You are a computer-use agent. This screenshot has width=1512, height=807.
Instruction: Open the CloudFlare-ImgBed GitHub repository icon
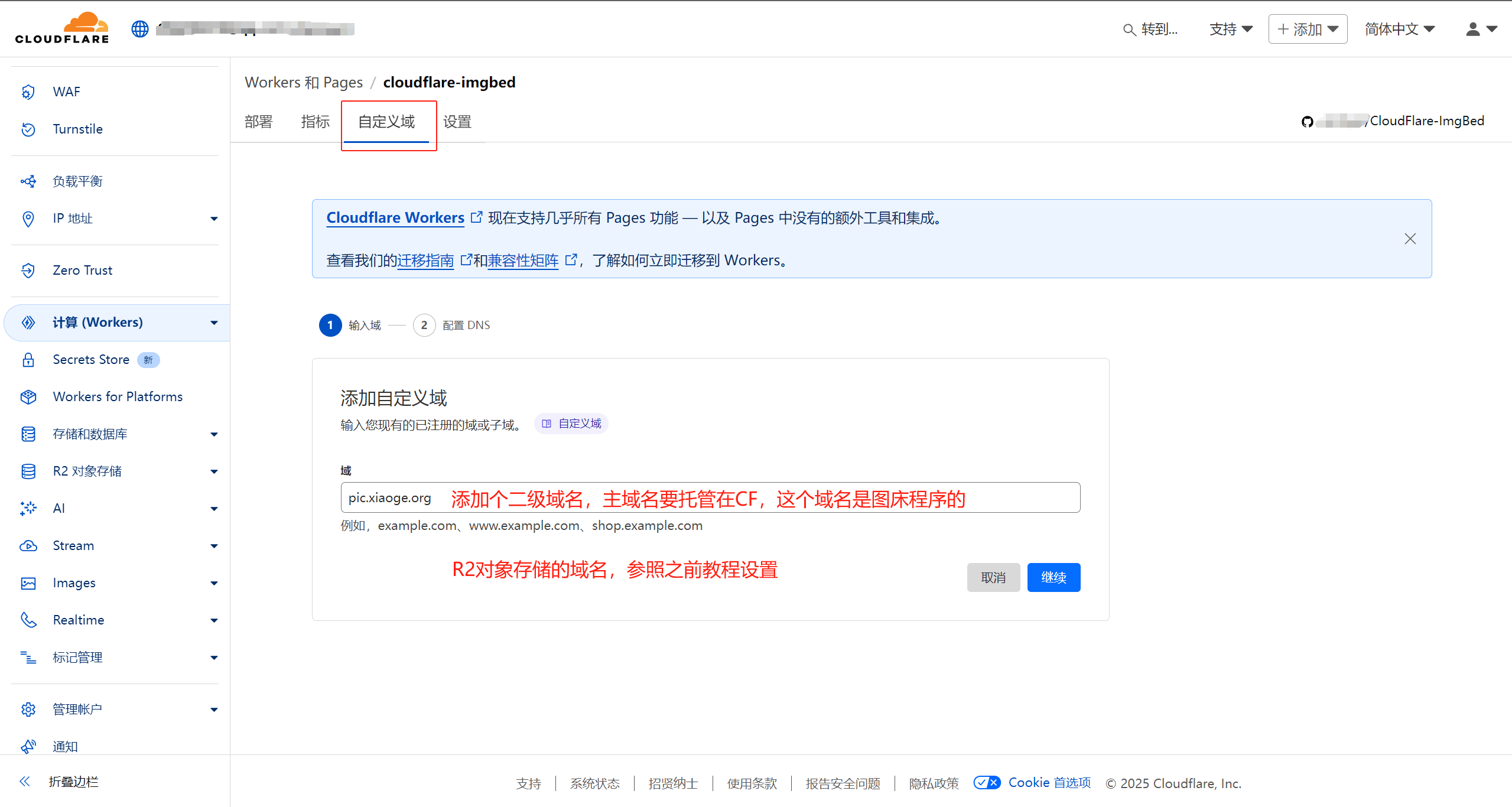(1308, 121)
